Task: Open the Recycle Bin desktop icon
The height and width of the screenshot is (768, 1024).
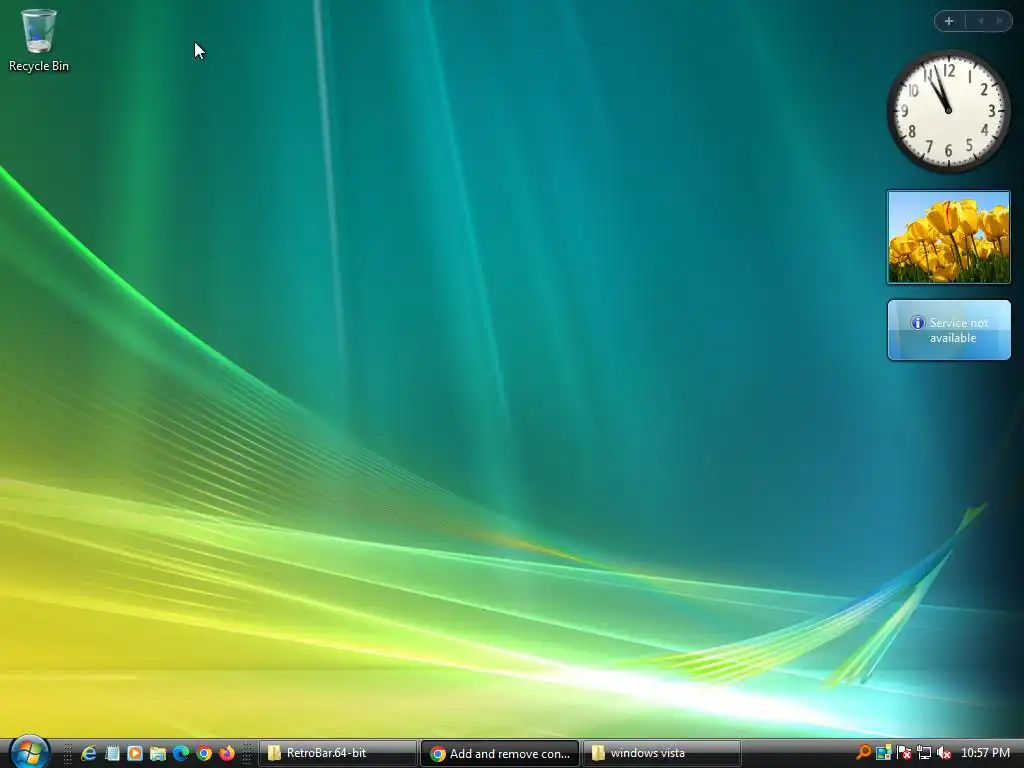Action: pyautogui.click(x=39, y=40)
